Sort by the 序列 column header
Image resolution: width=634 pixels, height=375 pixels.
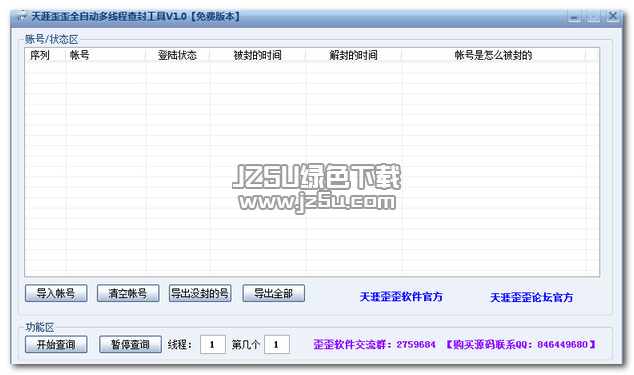45,55
